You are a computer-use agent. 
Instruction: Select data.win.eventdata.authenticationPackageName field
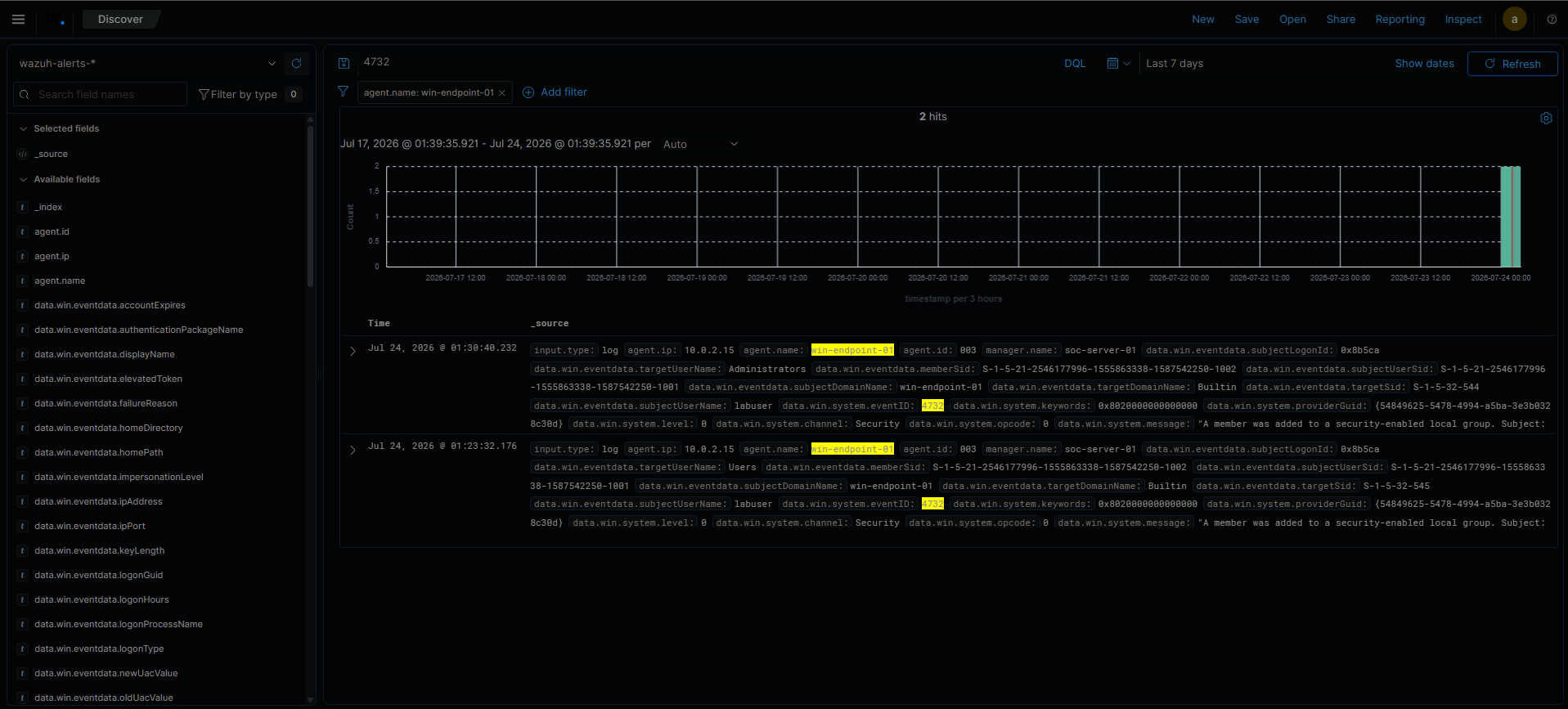click(x=138, y=330)
